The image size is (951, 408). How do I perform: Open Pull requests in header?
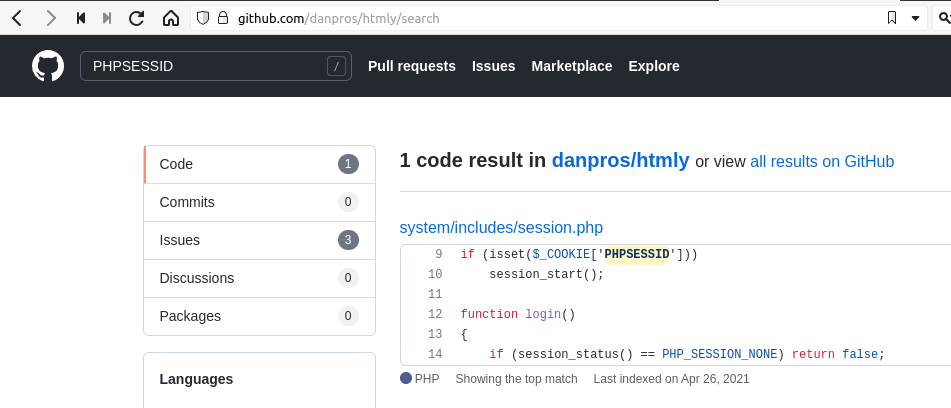412,66
